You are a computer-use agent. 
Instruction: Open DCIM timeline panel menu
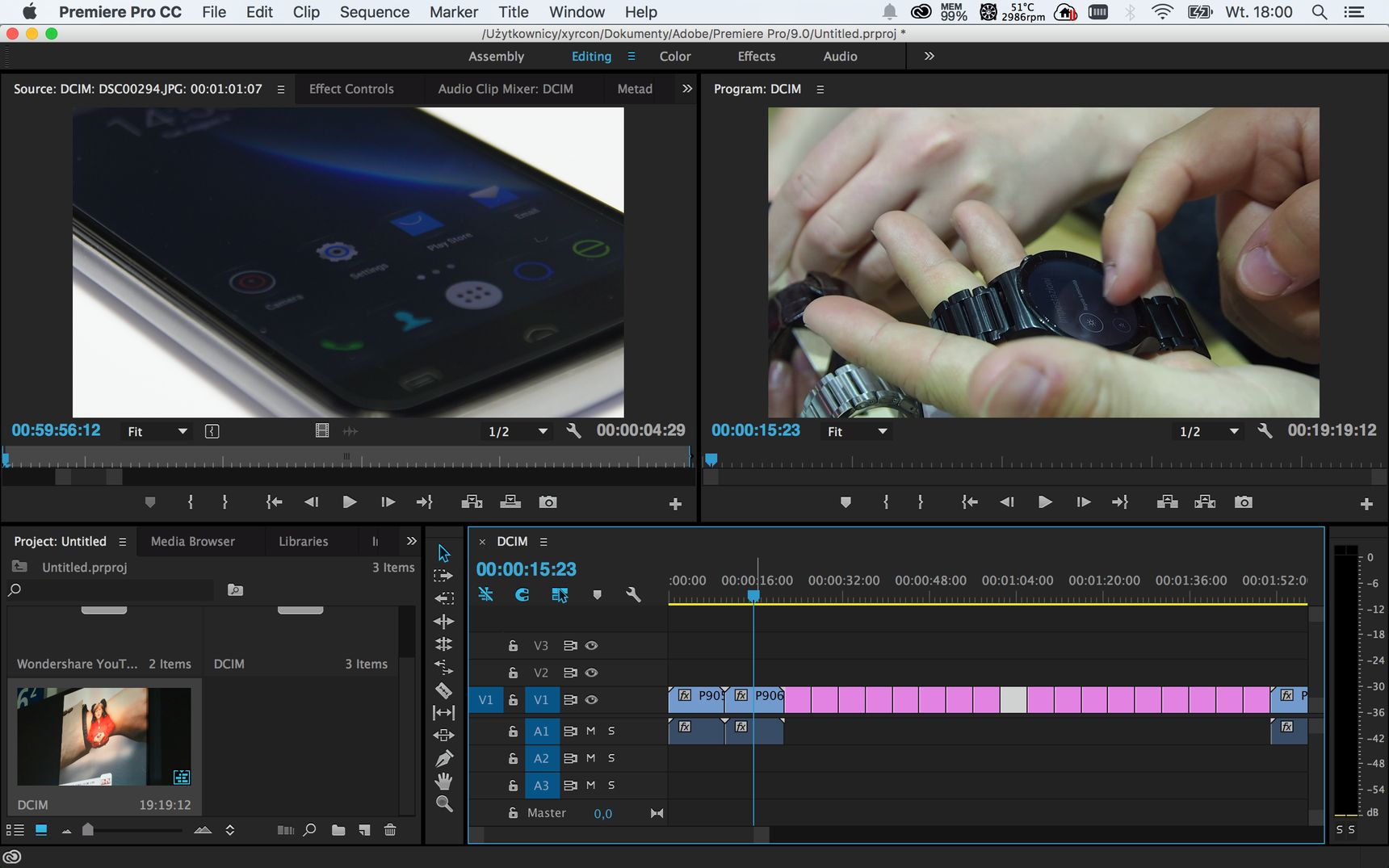tap(543, 542)
